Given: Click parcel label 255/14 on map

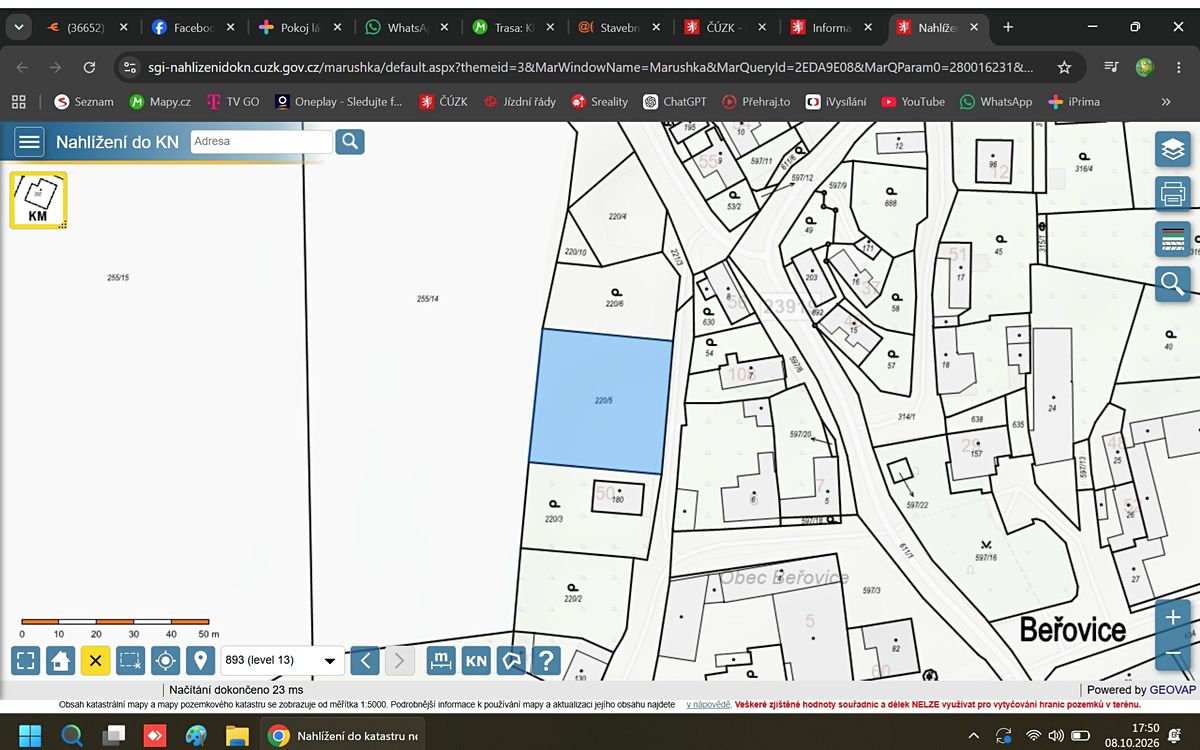Looking at the screenshot, I should (428, 299).
